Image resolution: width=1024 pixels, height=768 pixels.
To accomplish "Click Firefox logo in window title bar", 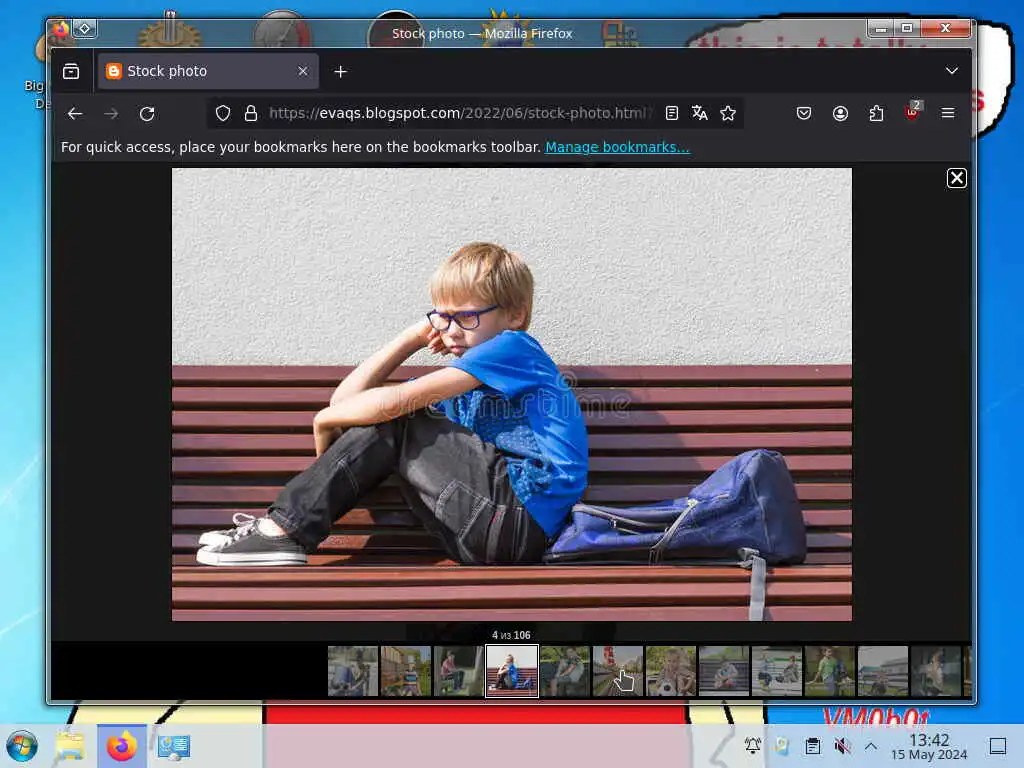I will click(60, 29).
